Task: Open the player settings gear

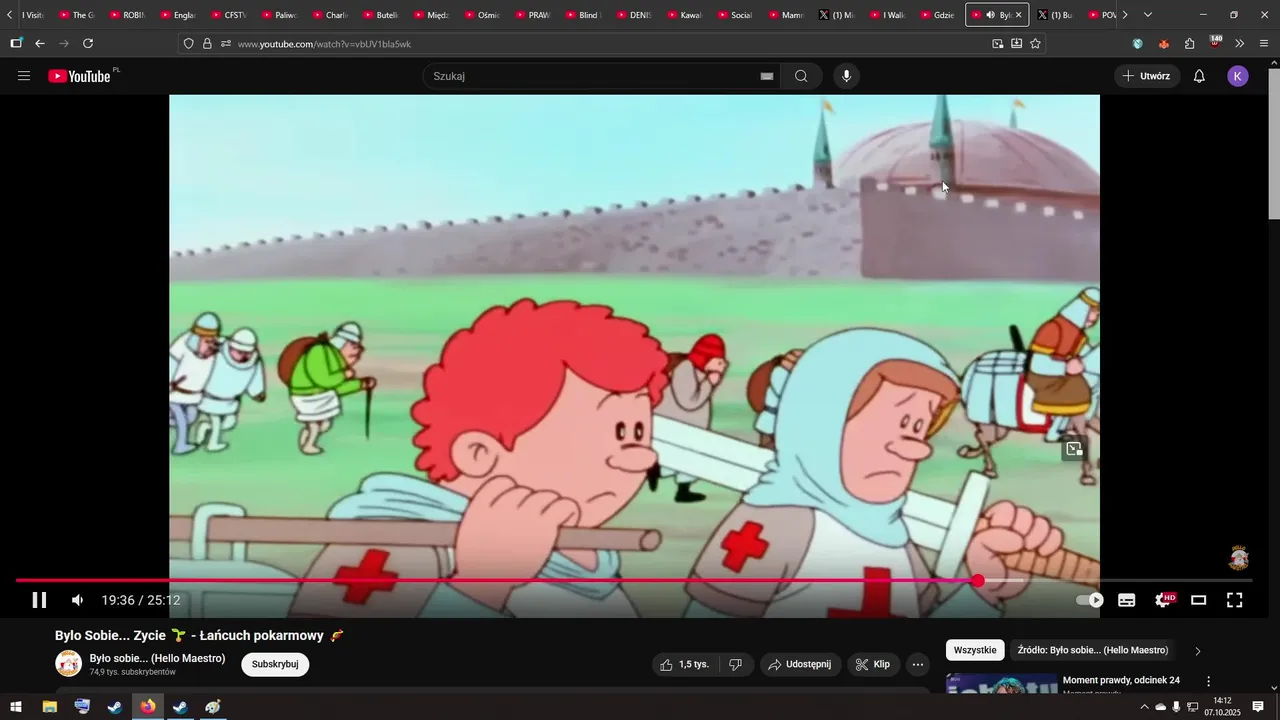Action: pos(1164,600)
